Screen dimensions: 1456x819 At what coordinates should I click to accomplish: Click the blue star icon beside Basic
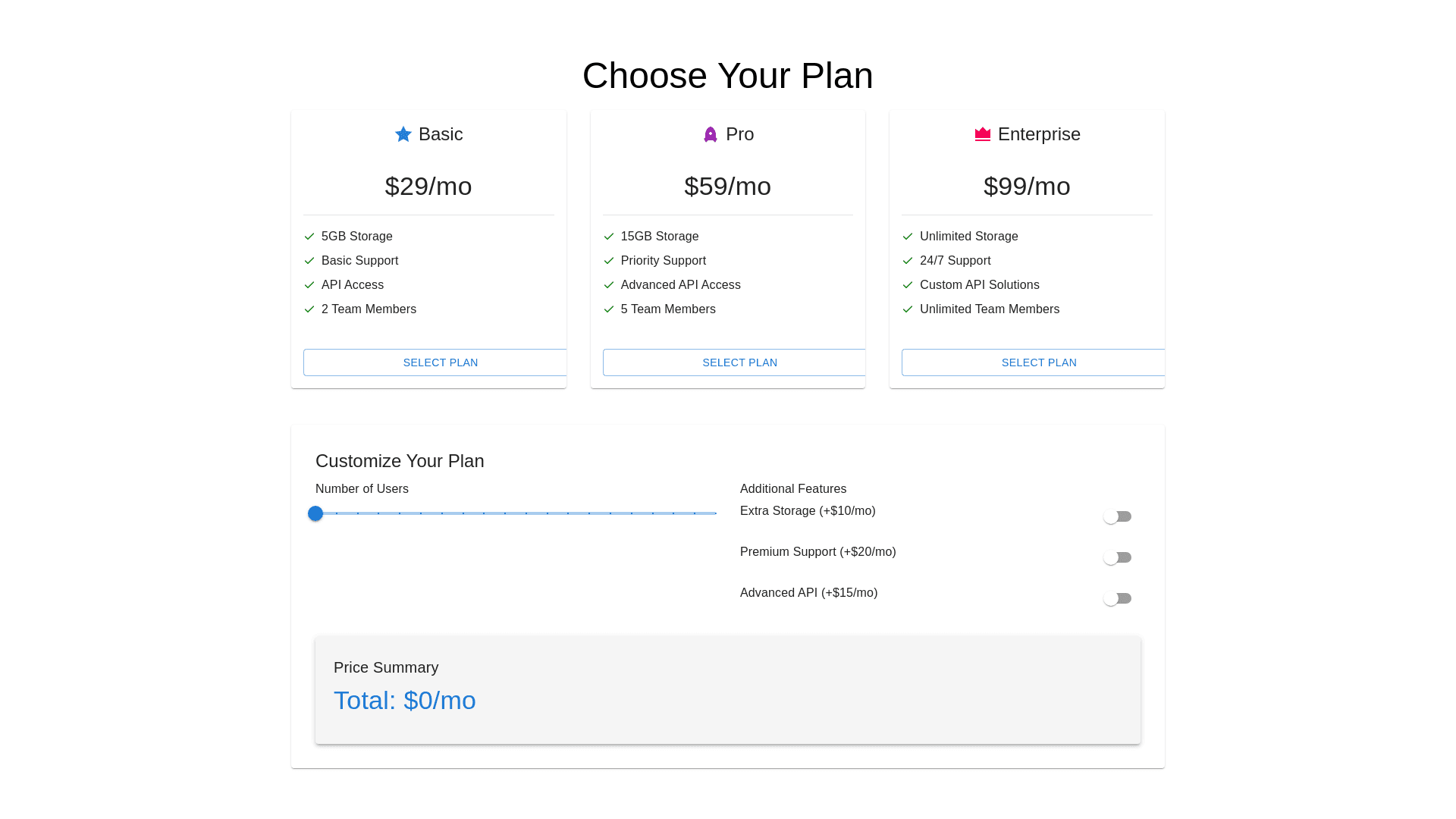coord(403,134)
